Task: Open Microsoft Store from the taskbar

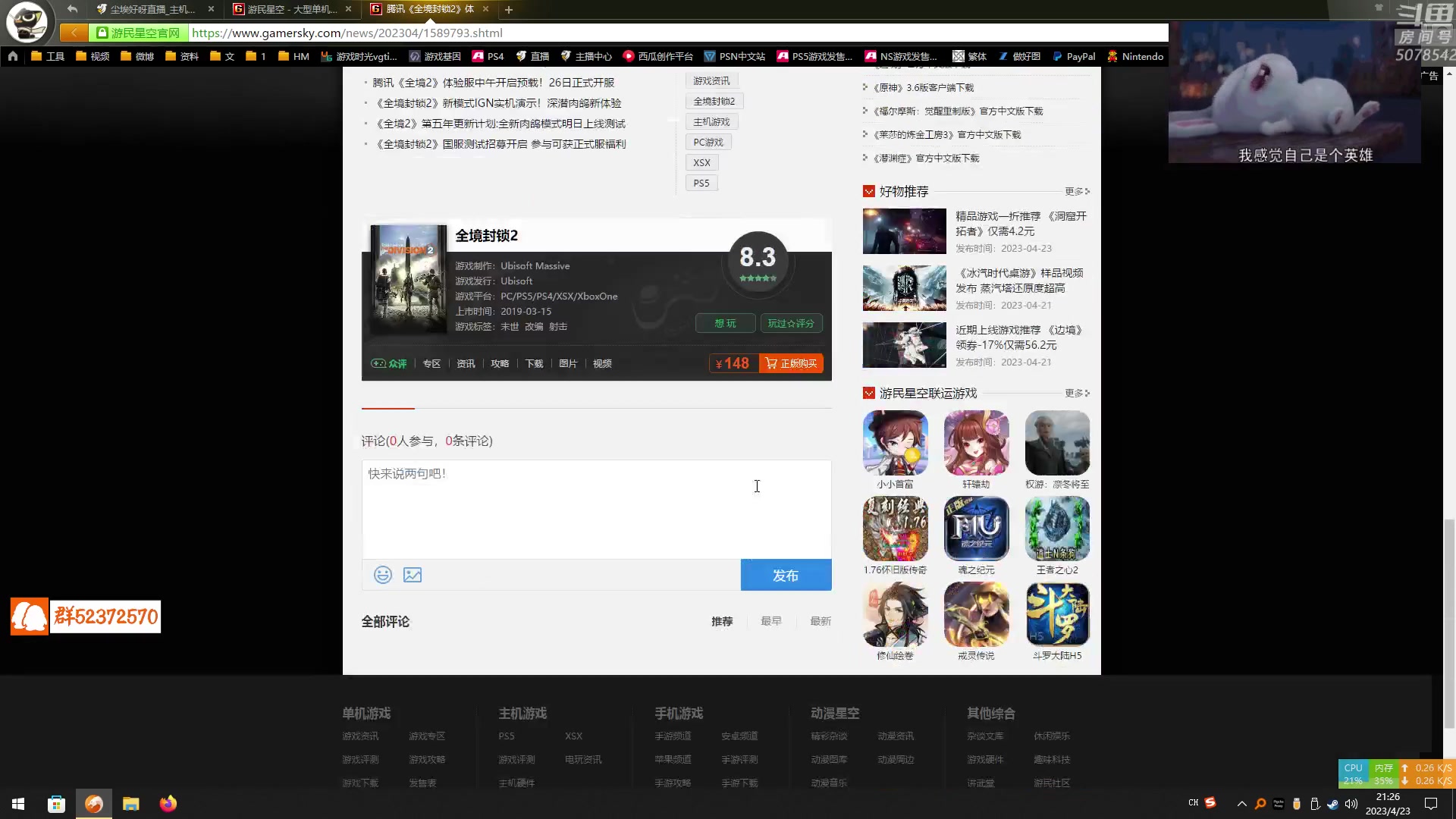Action: click(x=56, y=804)
